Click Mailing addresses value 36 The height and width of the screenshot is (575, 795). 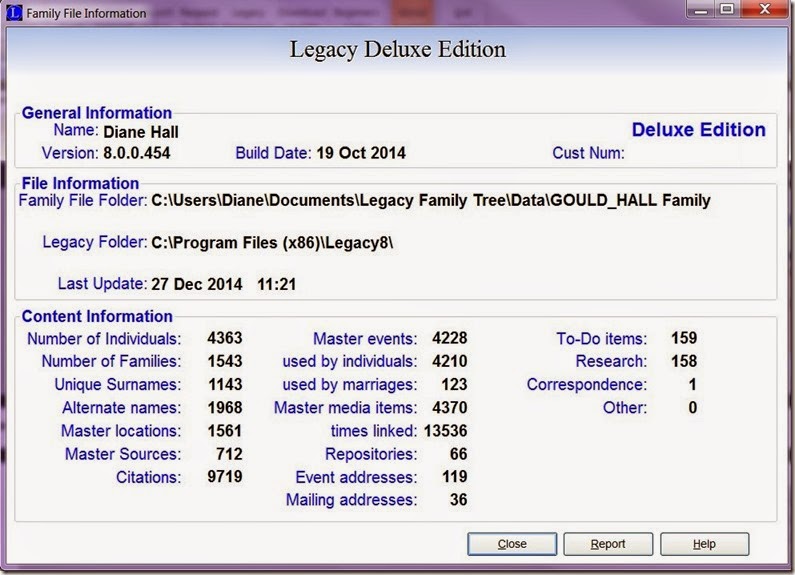coord(458,500)
